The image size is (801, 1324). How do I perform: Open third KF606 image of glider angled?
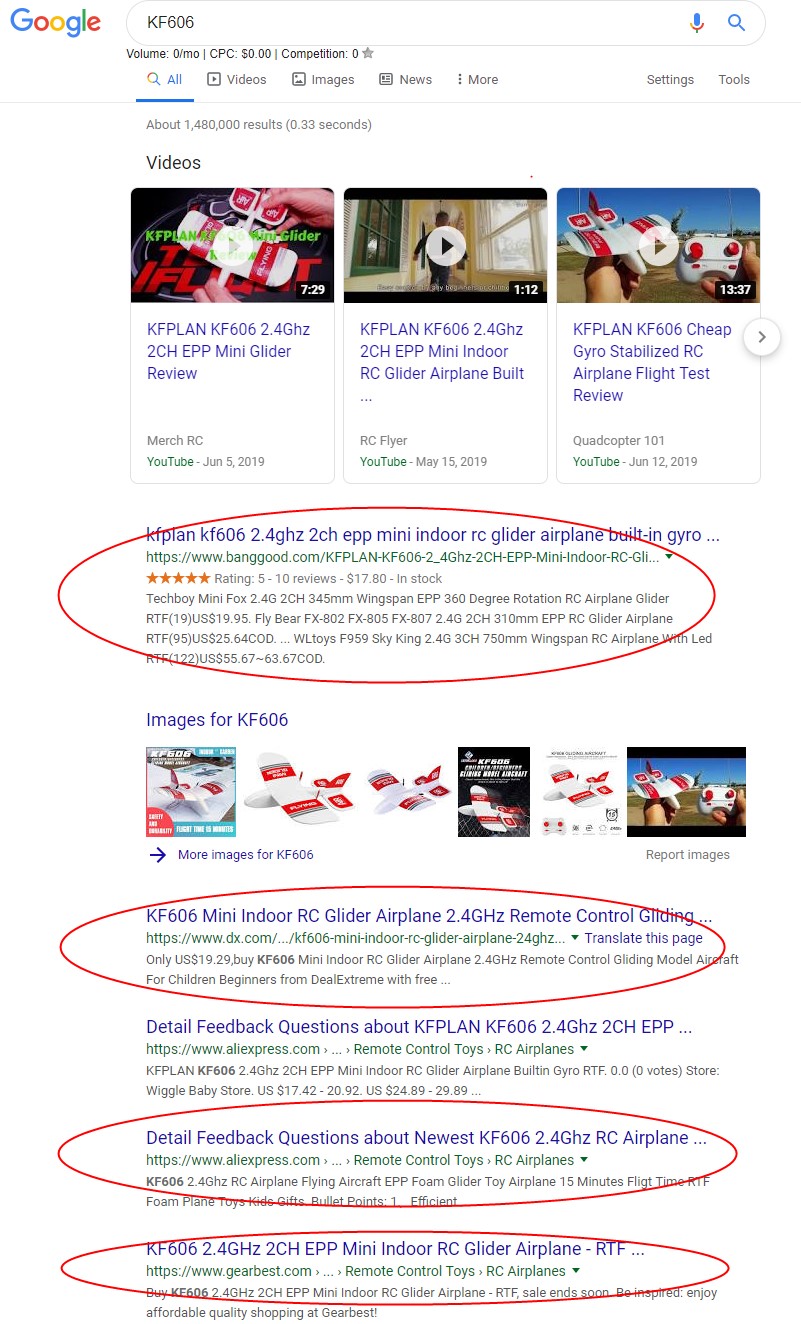click(x=407, y=792)
